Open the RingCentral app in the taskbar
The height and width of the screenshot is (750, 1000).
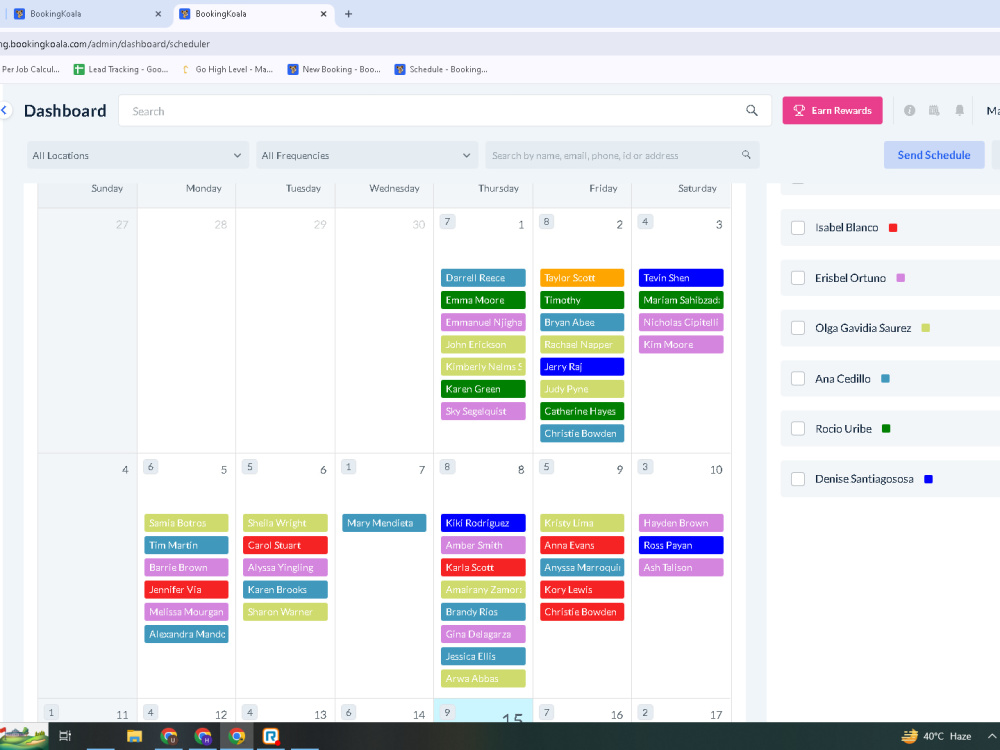pyautogui.click(x=271, y=736)
